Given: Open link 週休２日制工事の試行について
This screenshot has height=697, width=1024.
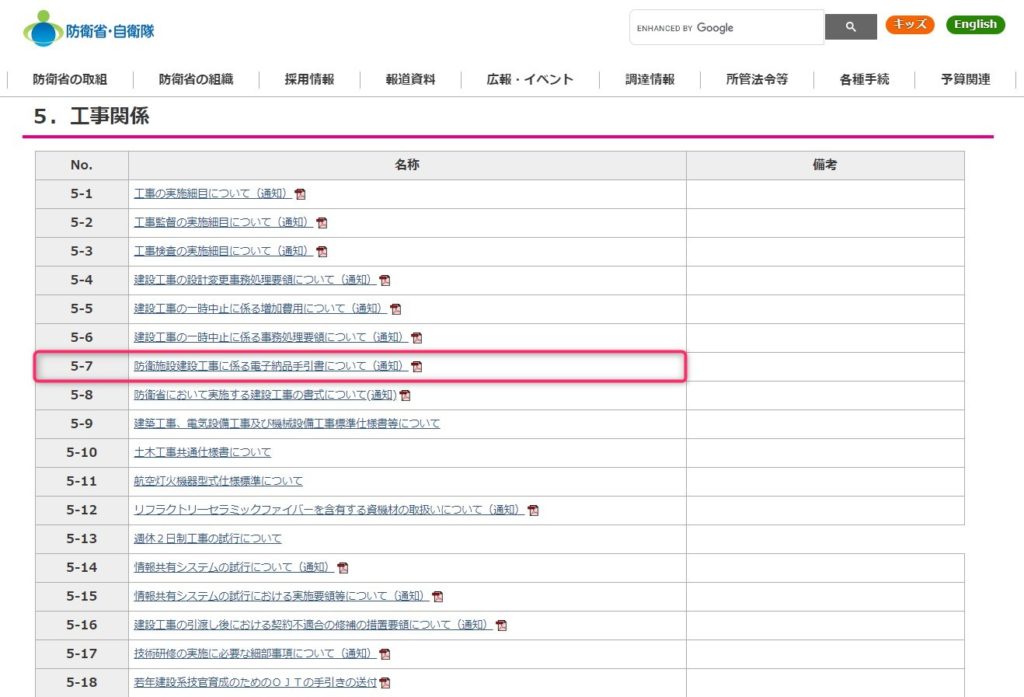Looking at the screenshot, I should (x=207, y=539).
